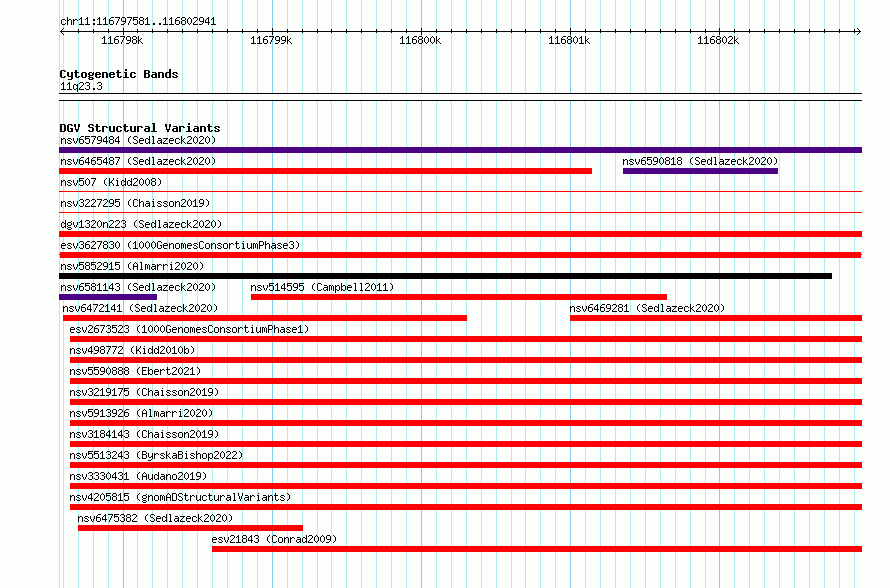Open nsv6475382 (Sedlazeck2020) variant label
The width and height of the screenshot is (890, 588).
tap(155, 518)
